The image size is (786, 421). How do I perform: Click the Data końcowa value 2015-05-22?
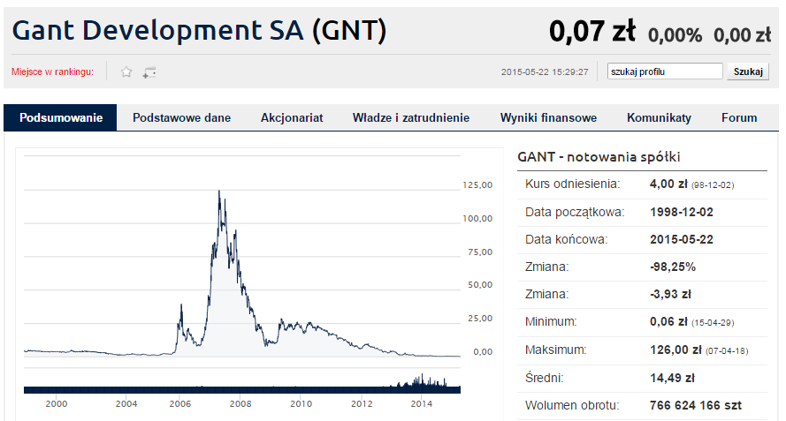[x=681, y=240]
